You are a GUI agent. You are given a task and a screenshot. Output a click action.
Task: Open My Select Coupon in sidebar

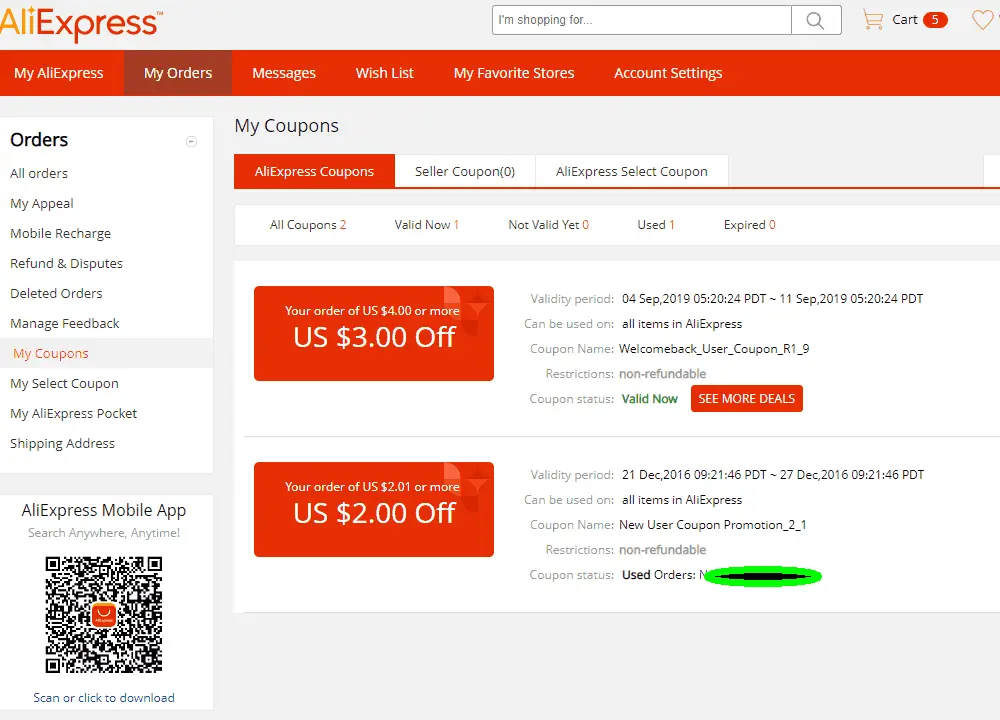pyautogui.click(x=64, y=383)
